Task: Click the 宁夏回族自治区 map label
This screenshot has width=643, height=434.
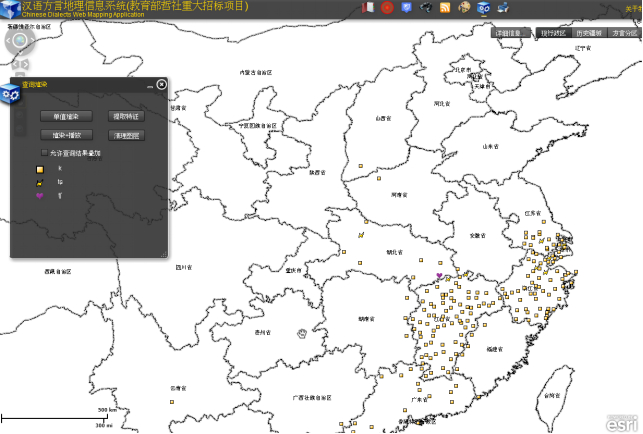Action: 258,126
